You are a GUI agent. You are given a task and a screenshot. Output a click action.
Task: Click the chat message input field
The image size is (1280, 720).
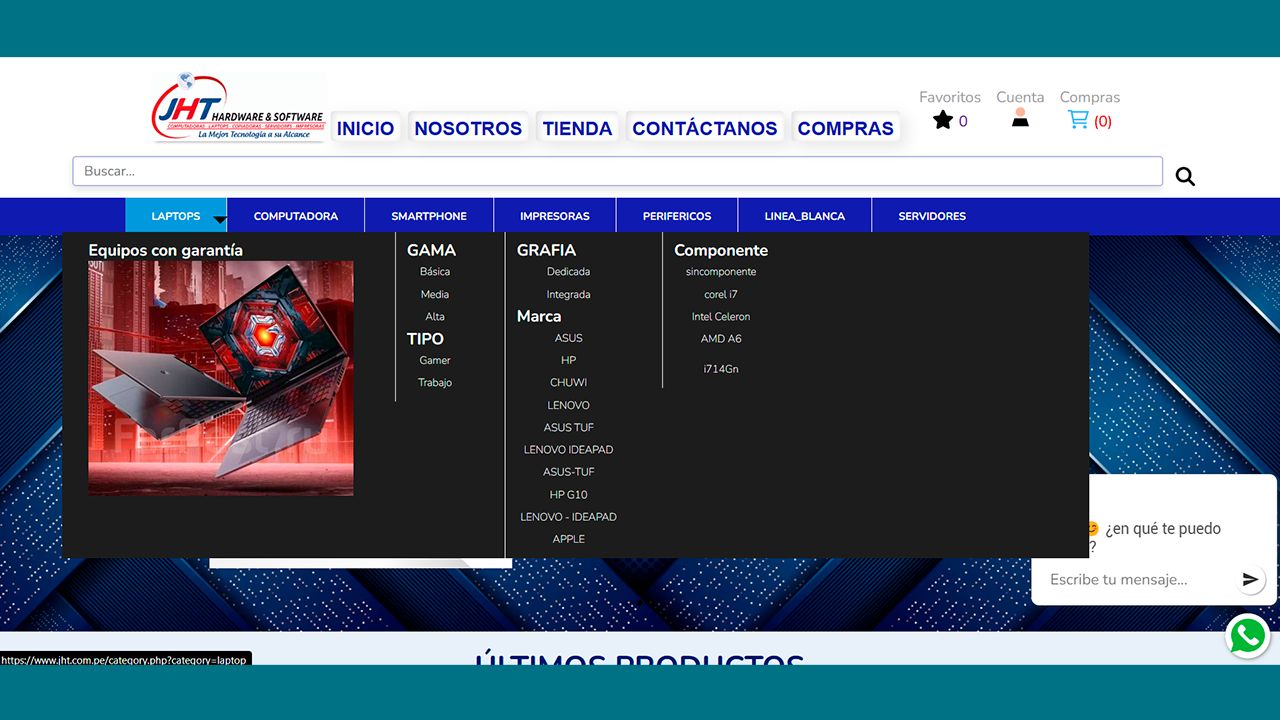click(x=1133, y=579)
